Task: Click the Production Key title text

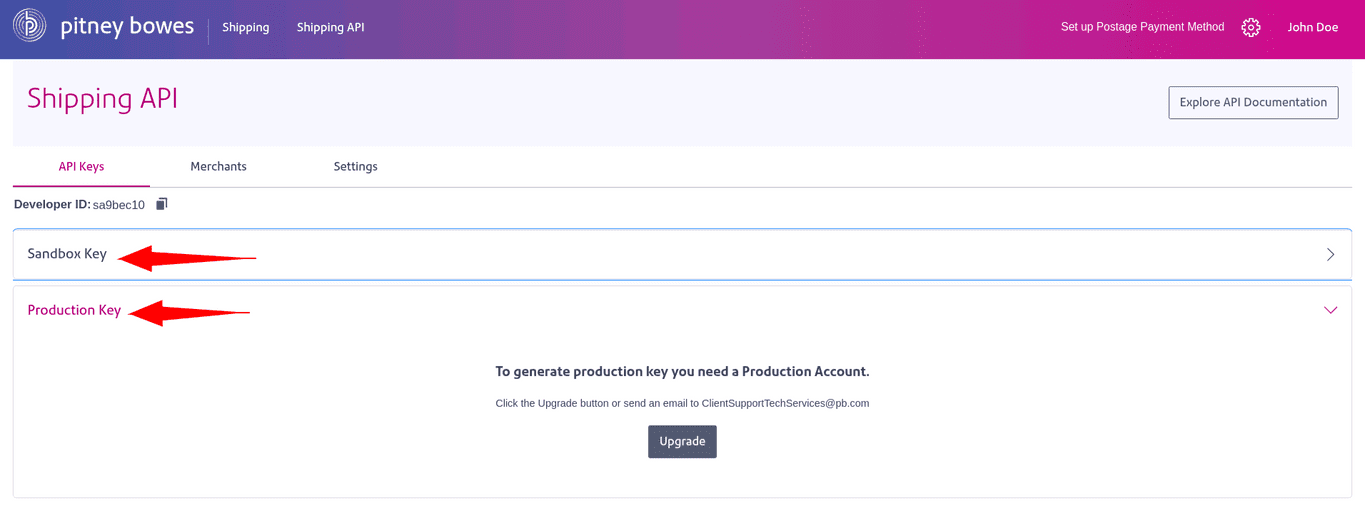Action: tap(74, 310)
